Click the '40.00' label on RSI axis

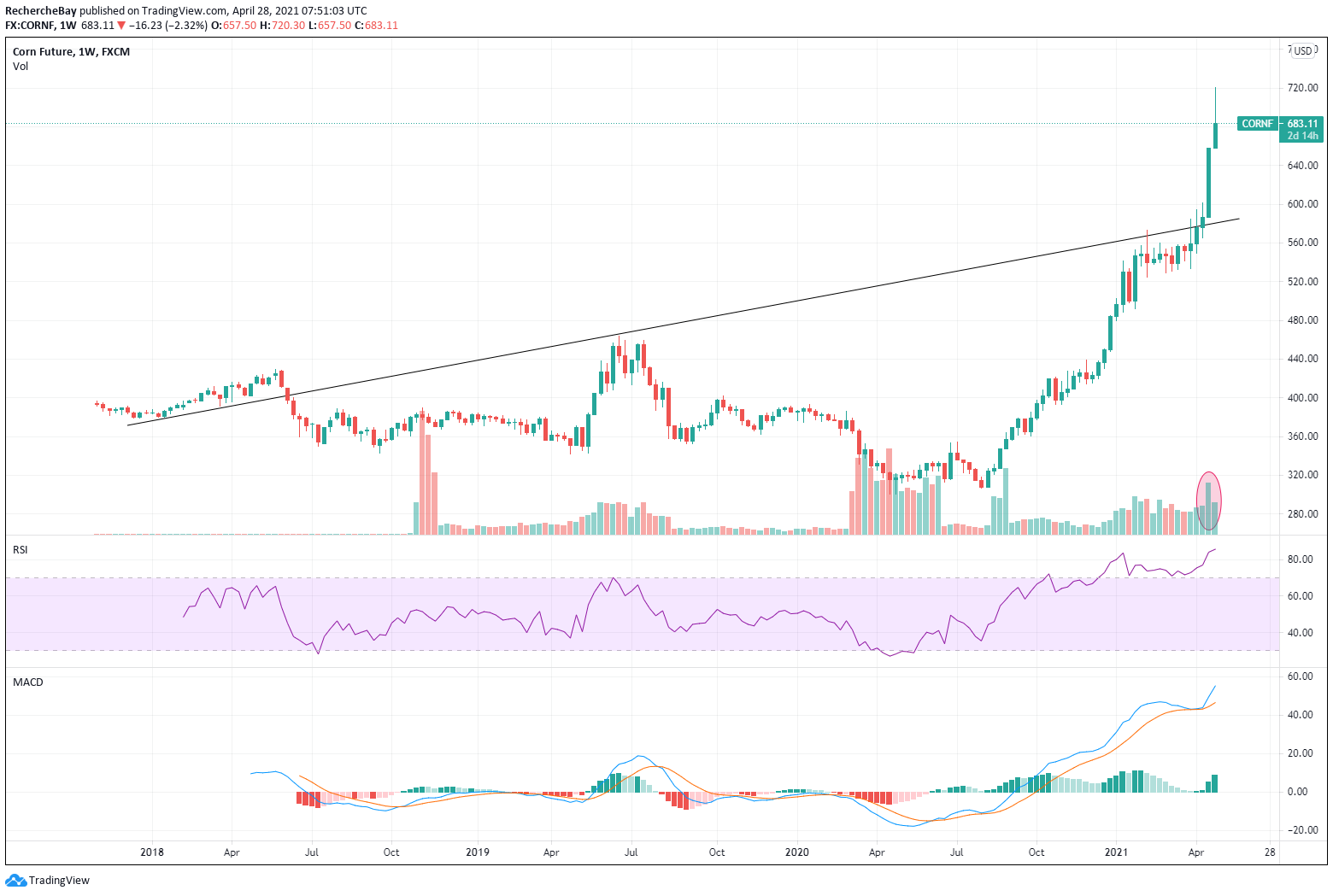pos(1301,633)
